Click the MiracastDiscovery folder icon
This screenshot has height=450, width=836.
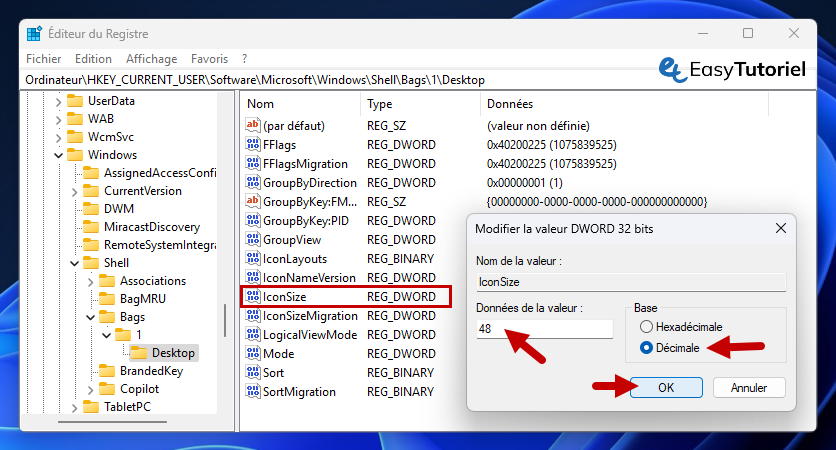tap(91, 227)
